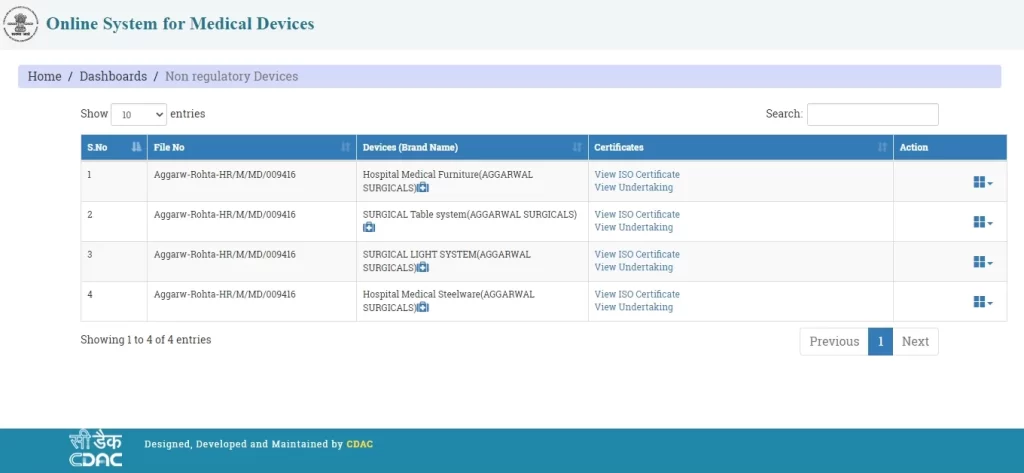This screenshot has width=1024, height=473.
Task: Open Action grid menu for row 4
Action: tap(982, 302)
